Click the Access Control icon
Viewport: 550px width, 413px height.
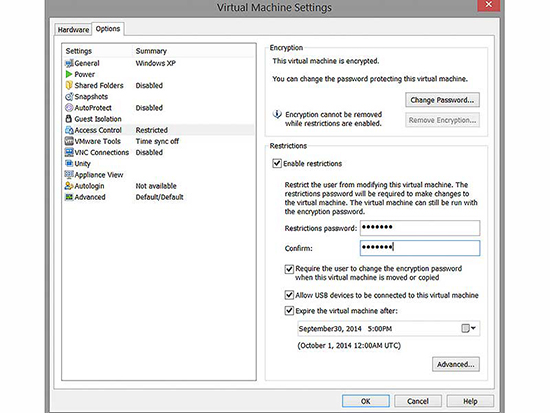click(69, 130)
